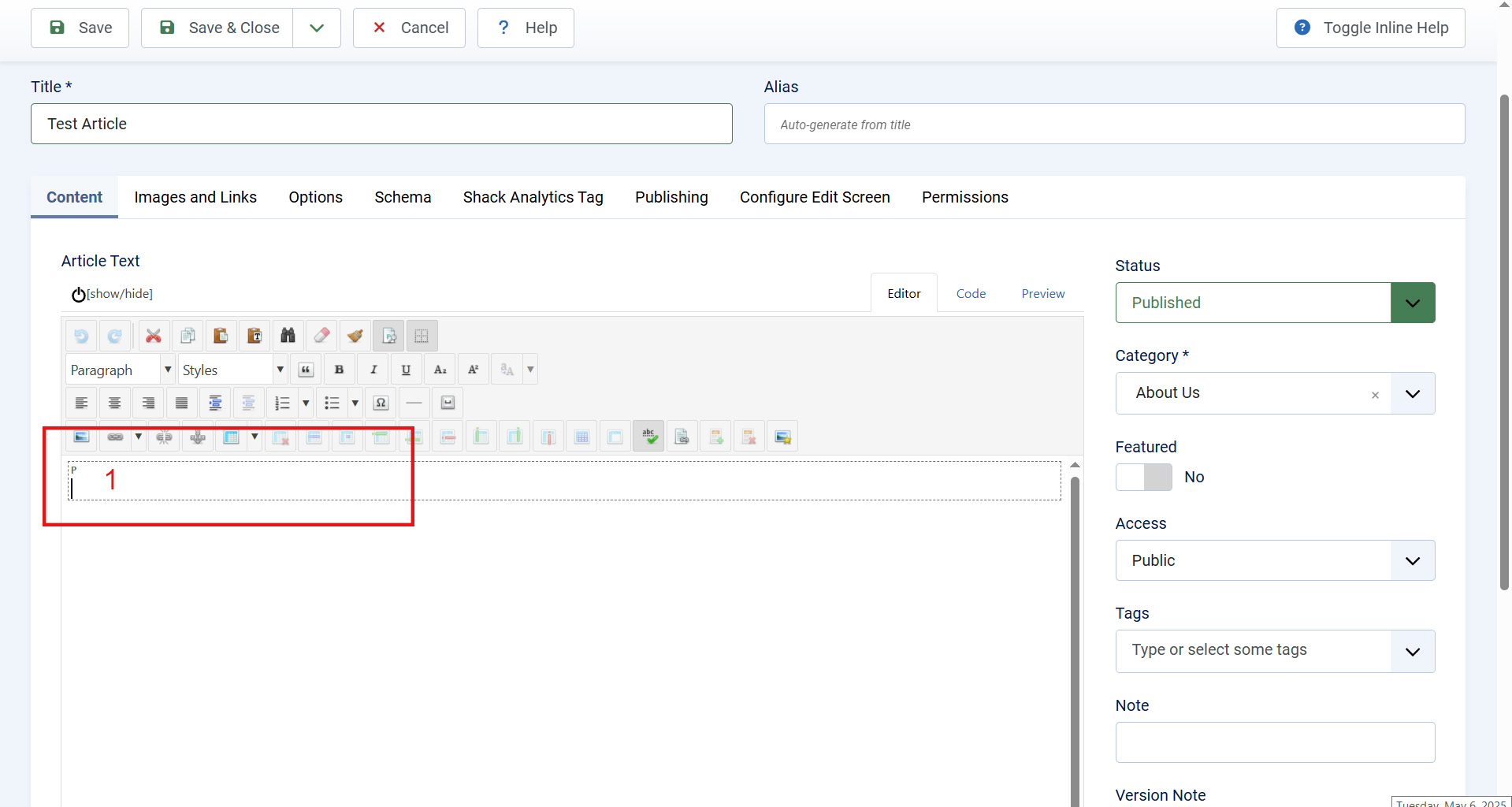1512x807 pixels.
Task: Toggle the spellchecker abc icon
Action: (x=648, y=437)
